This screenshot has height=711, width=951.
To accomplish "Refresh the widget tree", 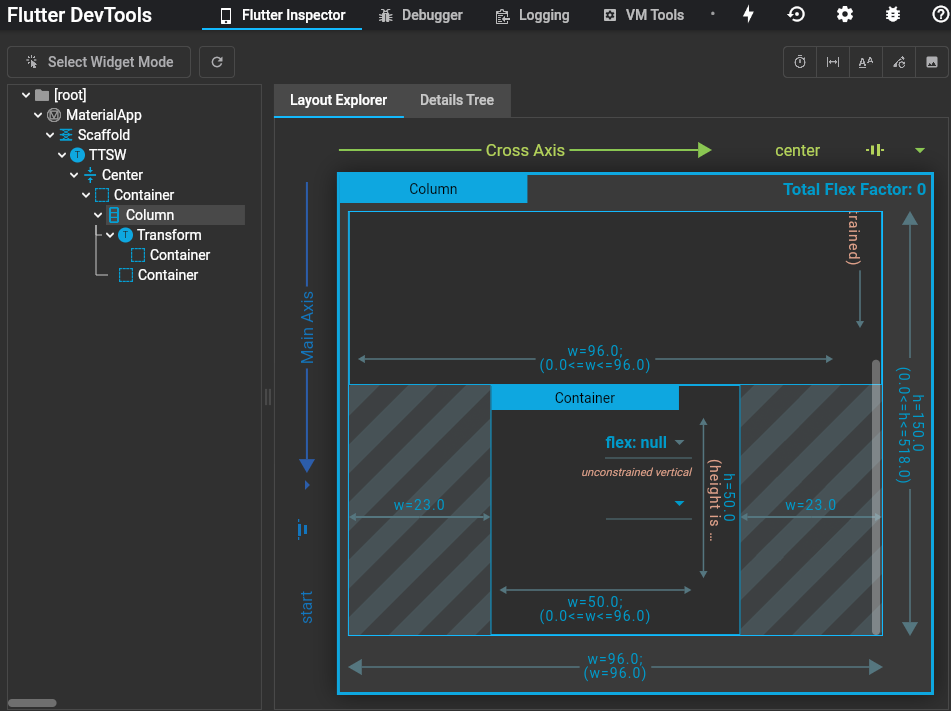I will (217, 62).
